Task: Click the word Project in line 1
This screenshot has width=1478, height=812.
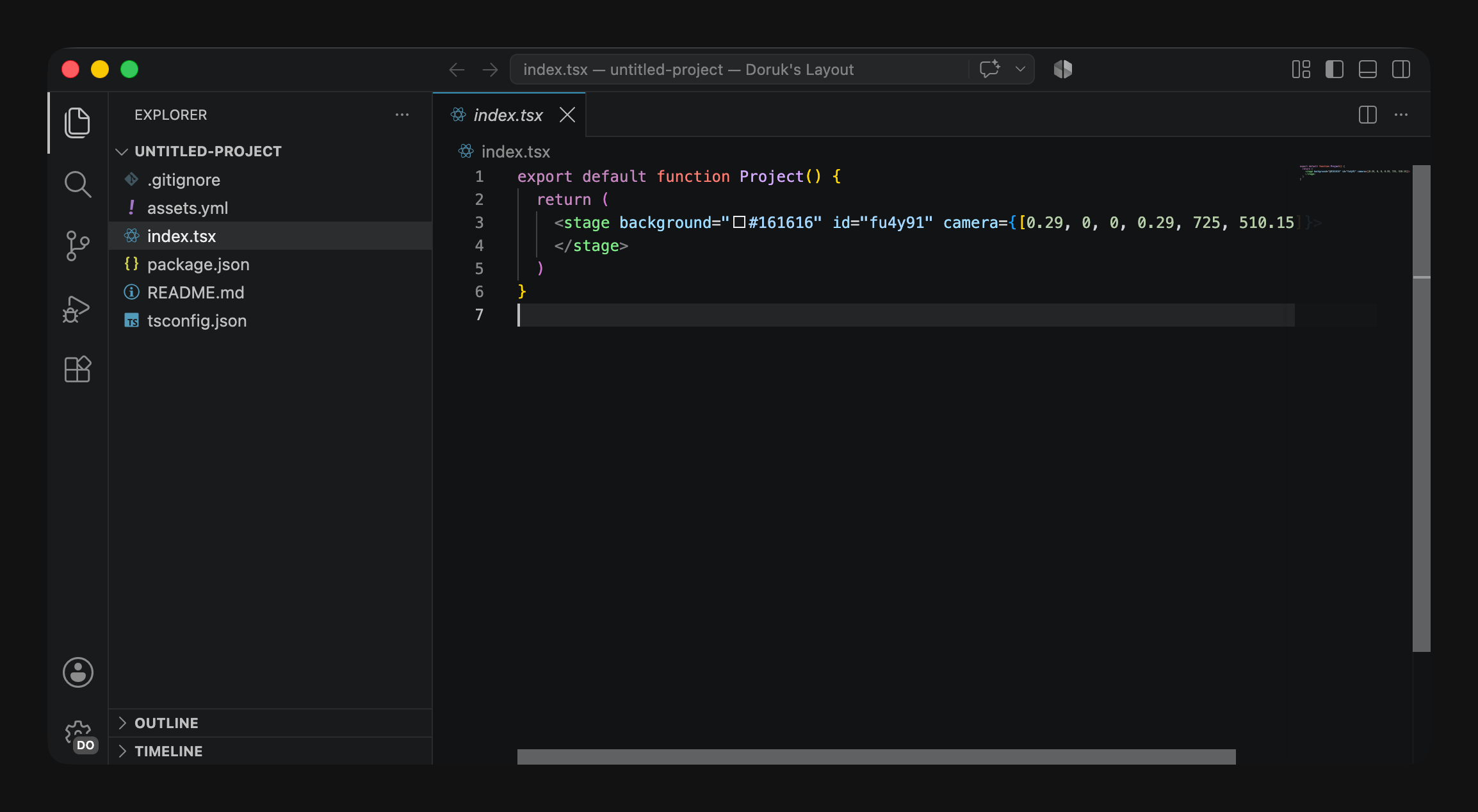Action: tap(772, 177)
